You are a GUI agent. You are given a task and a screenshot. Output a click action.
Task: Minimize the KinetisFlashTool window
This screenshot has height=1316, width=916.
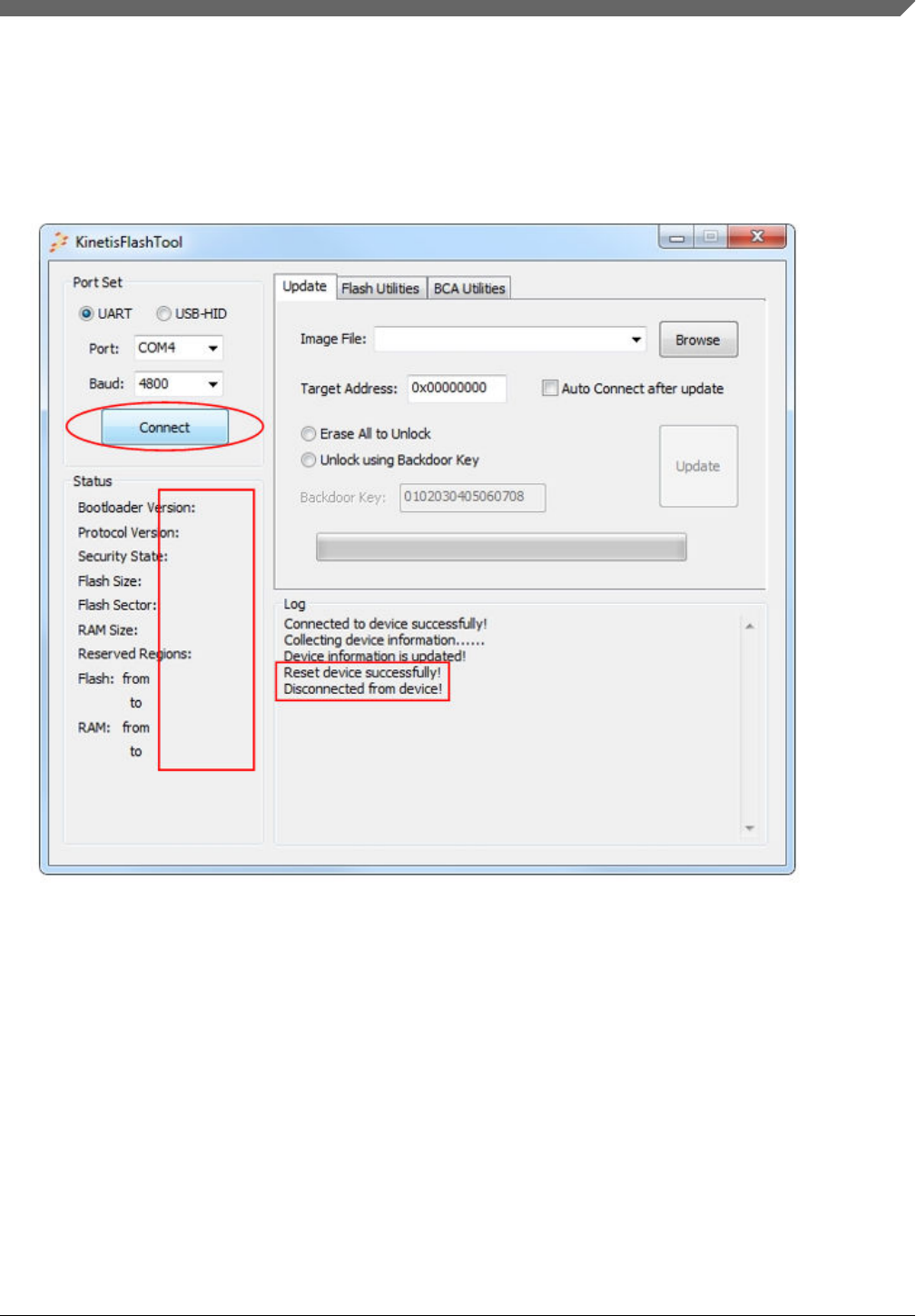[x=676, y=237]
